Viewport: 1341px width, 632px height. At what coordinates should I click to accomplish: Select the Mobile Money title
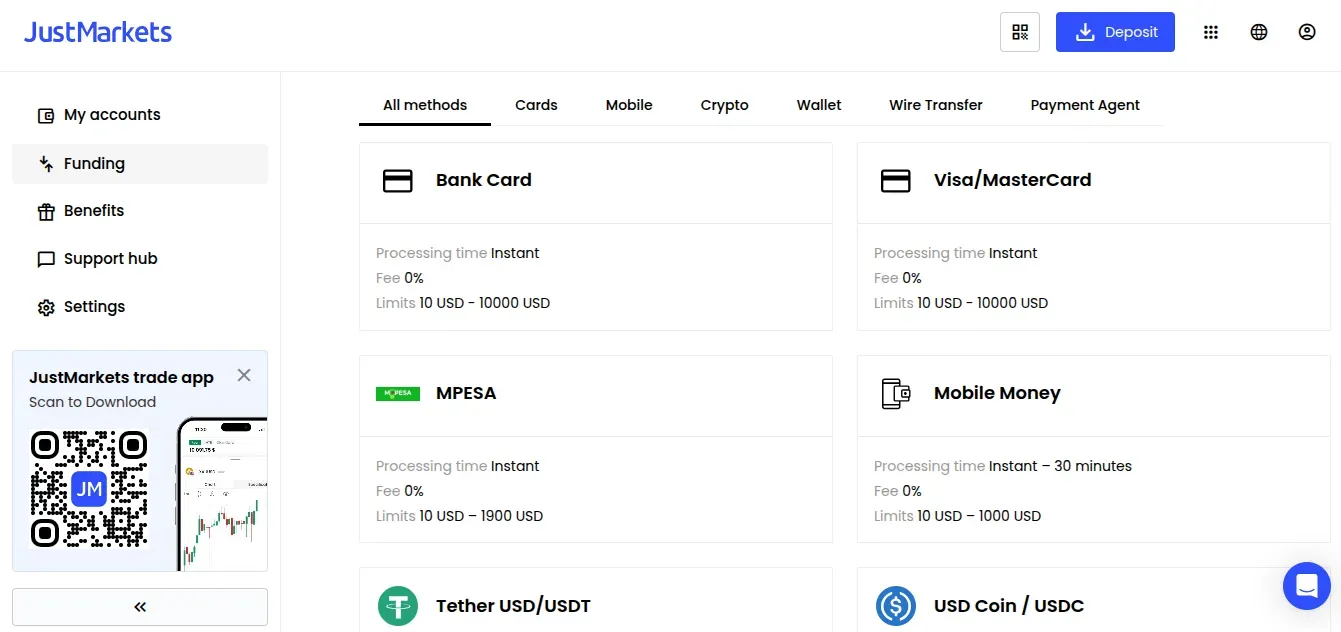coord(997,393)
